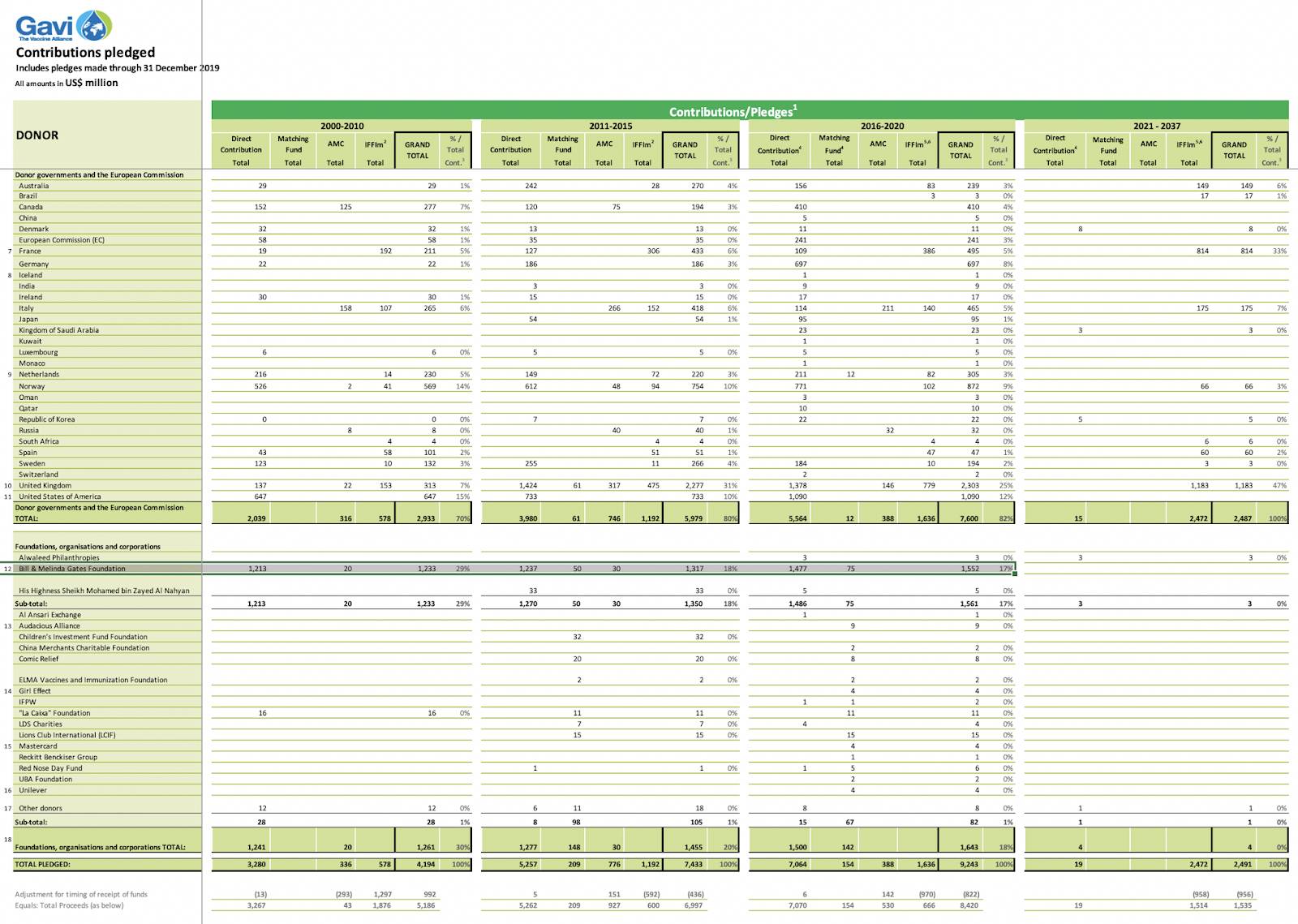
Task: Select the Girl Effect row label
Action: click(35, 691)
